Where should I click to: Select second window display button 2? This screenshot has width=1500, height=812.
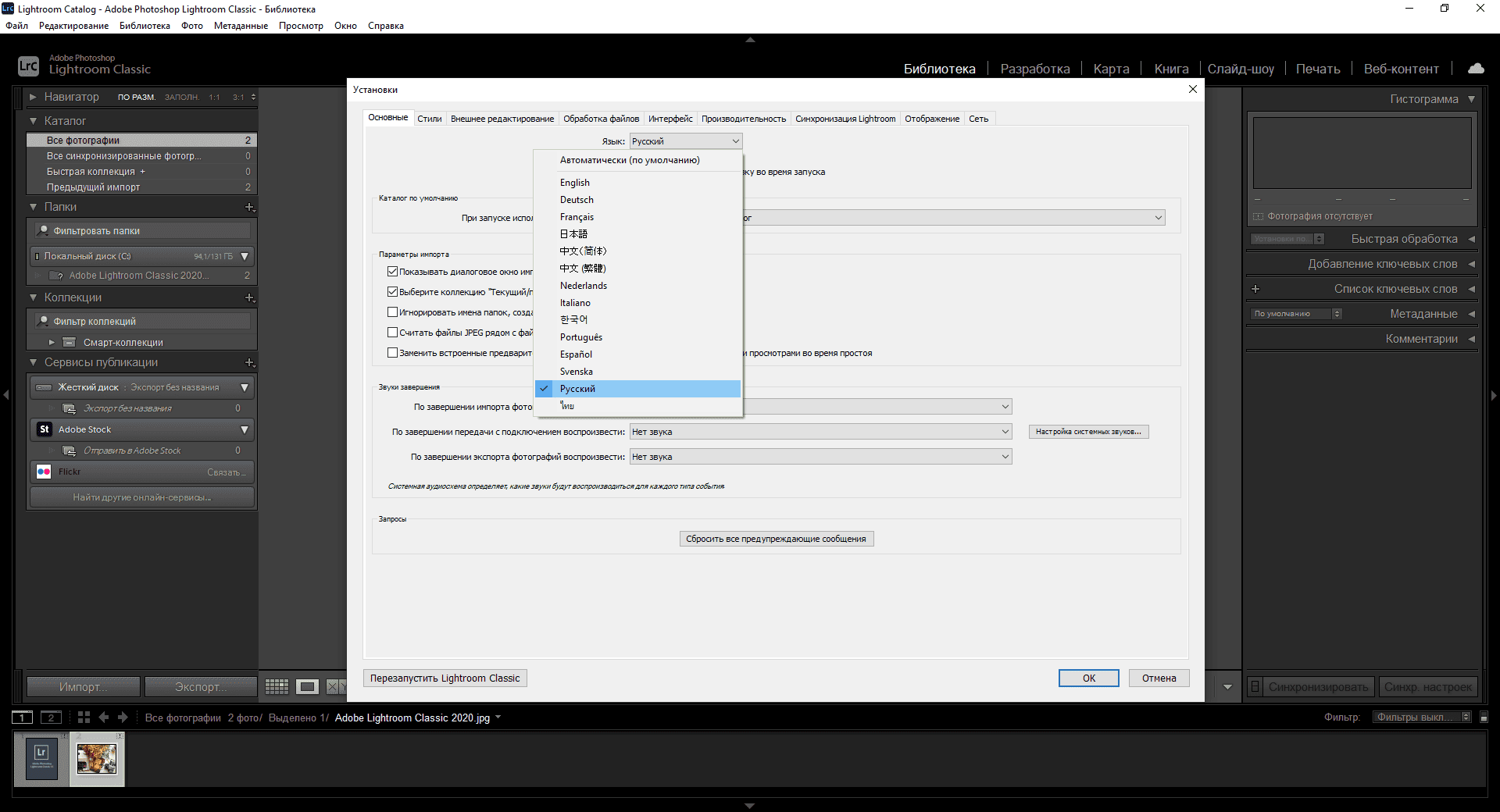(x=51, y=718)
